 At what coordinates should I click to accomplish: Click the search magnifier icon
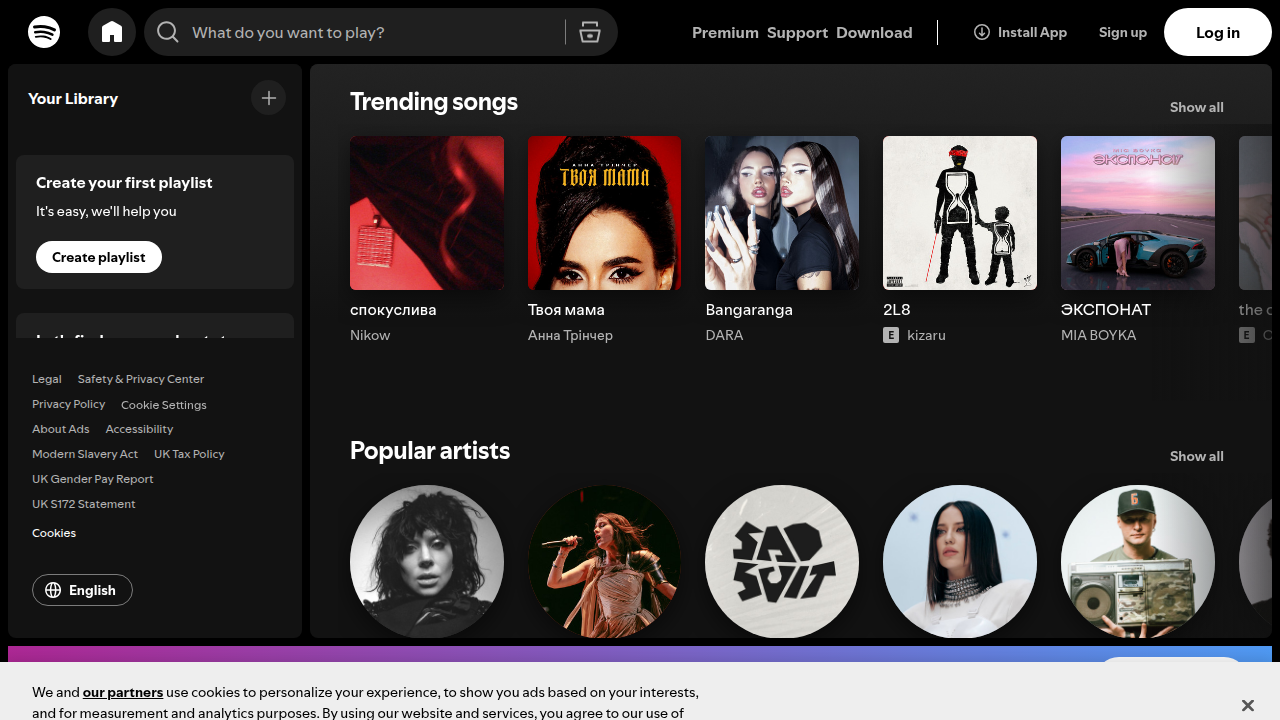click(x=168, y=32)
